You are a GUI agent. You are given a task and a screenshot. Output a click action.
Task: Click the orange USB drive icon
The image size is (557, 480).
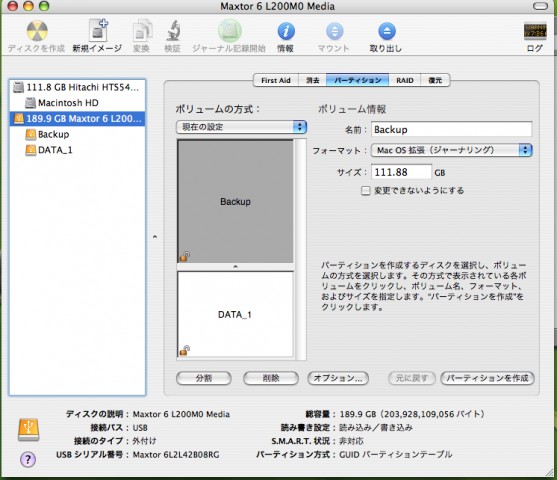(28, 430)
